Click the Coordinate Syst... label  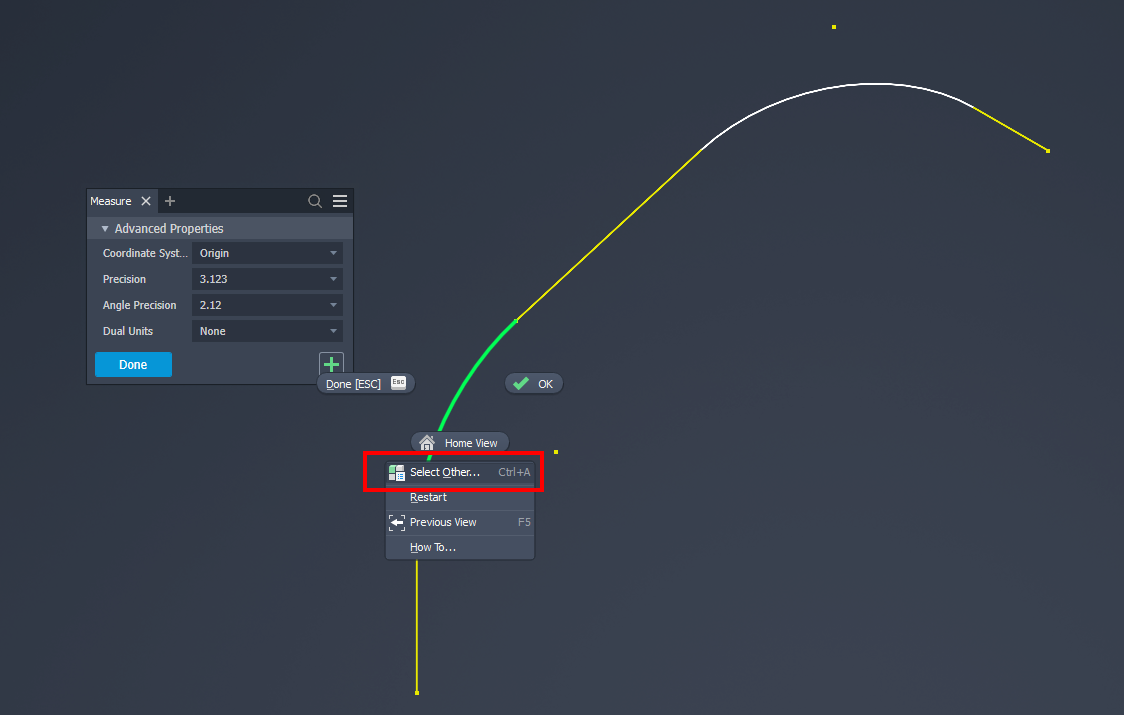(146, 253)
